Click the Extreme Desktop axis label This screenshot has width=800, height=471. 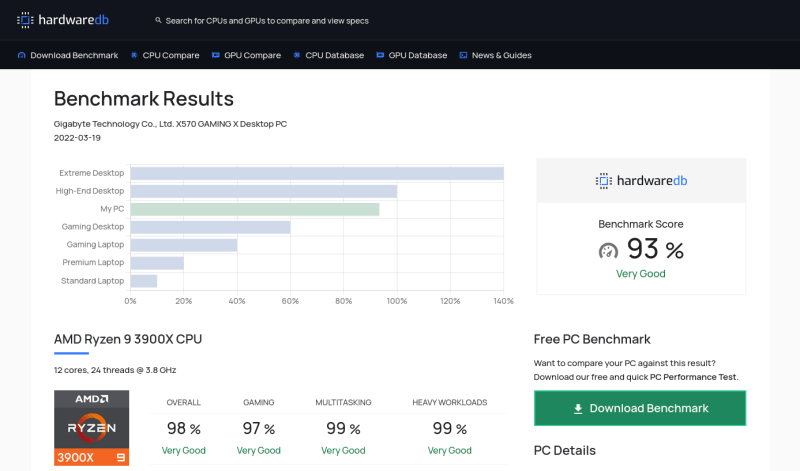coord(91,173)
